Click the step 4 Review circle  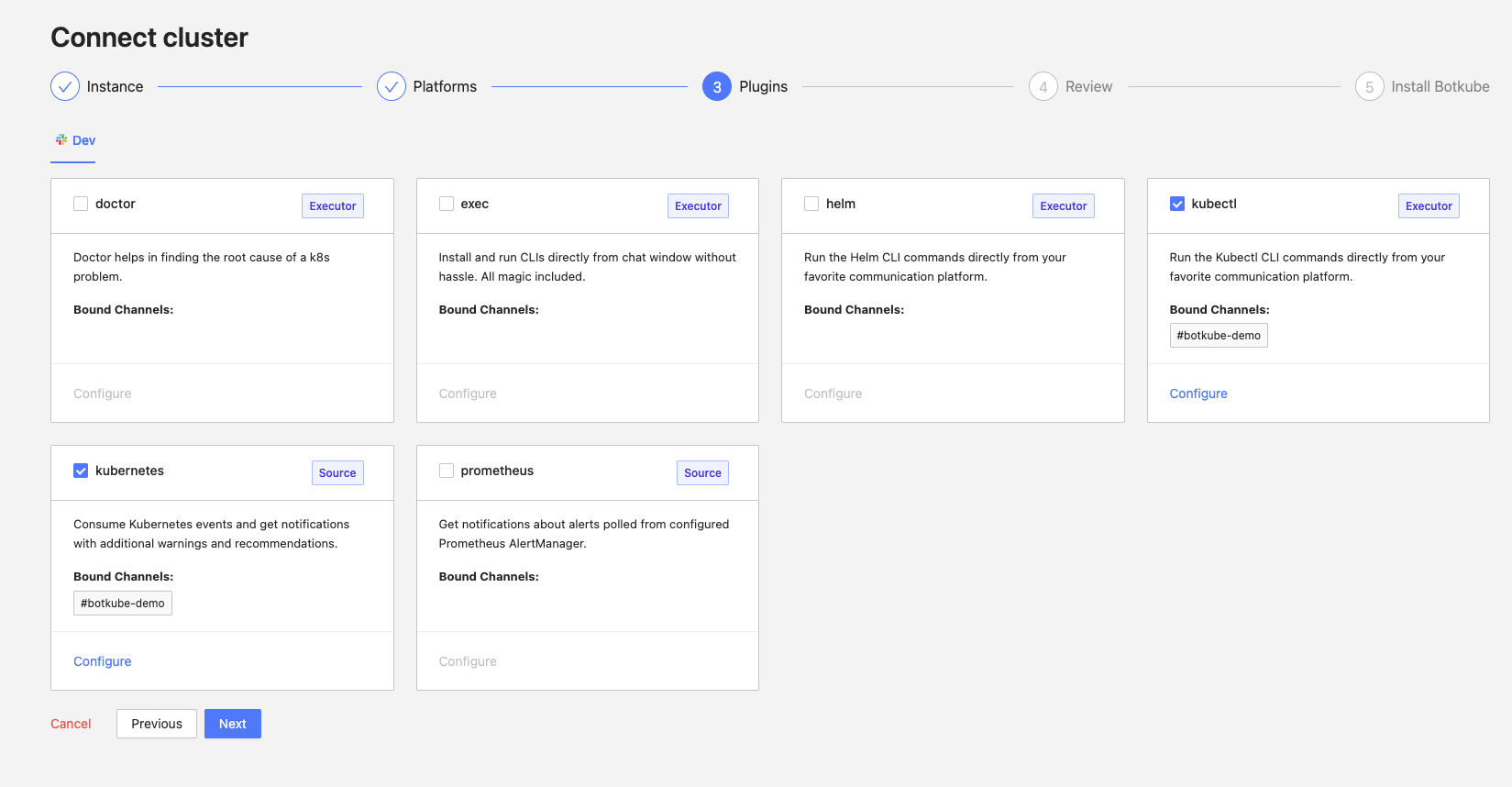pyautogui.click(x=1043, y=86)
